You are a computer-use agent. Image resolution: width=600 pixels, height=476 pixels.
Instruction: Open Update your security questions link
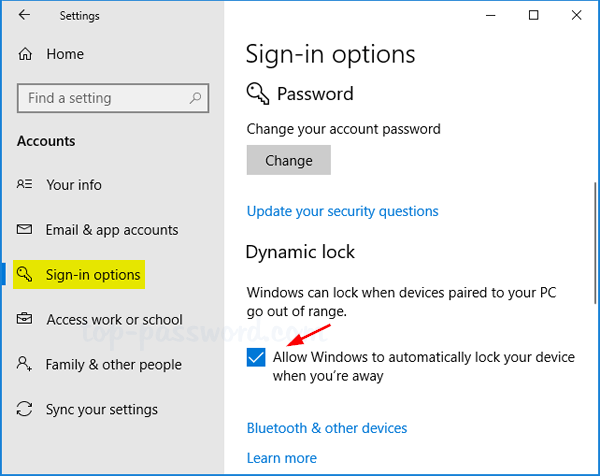[342, 211]
